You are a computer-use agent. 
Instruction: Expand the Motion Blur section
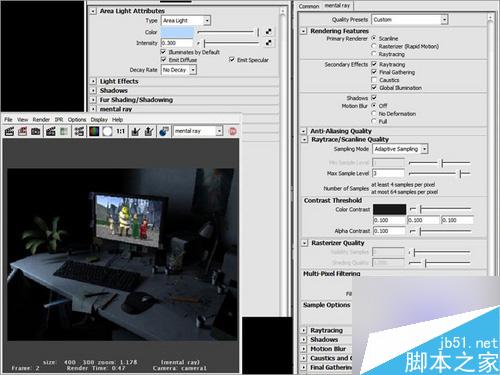click(303, 349)
